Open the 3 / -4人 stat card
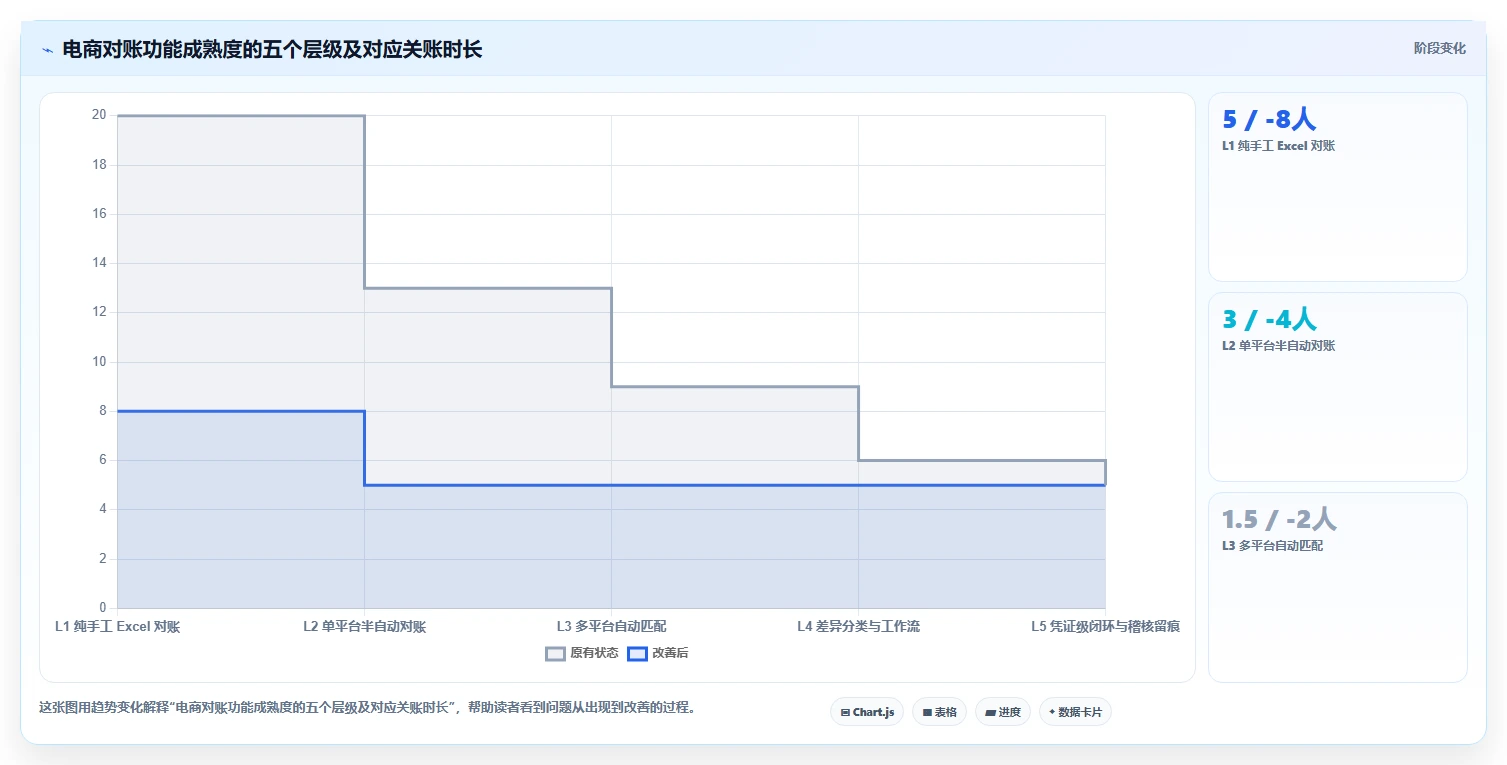This screenshot has height=765, width=1507. click(x=1338, y=387)
